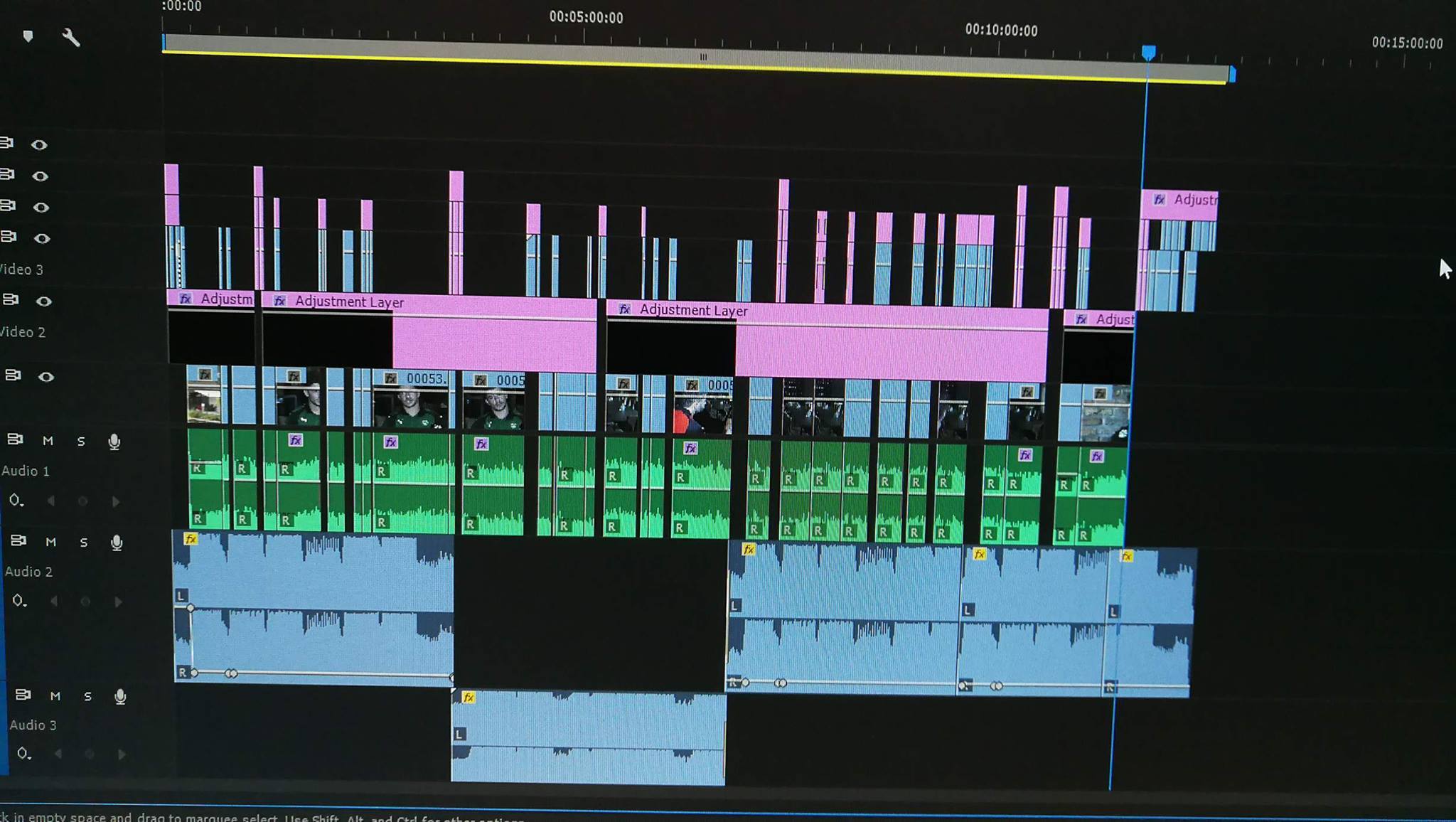The height and width of the screenshot is (822, 1456).
Task: Hide Video 3 track with eye icon
Action: pyautogui.click(x=42, y=238)
